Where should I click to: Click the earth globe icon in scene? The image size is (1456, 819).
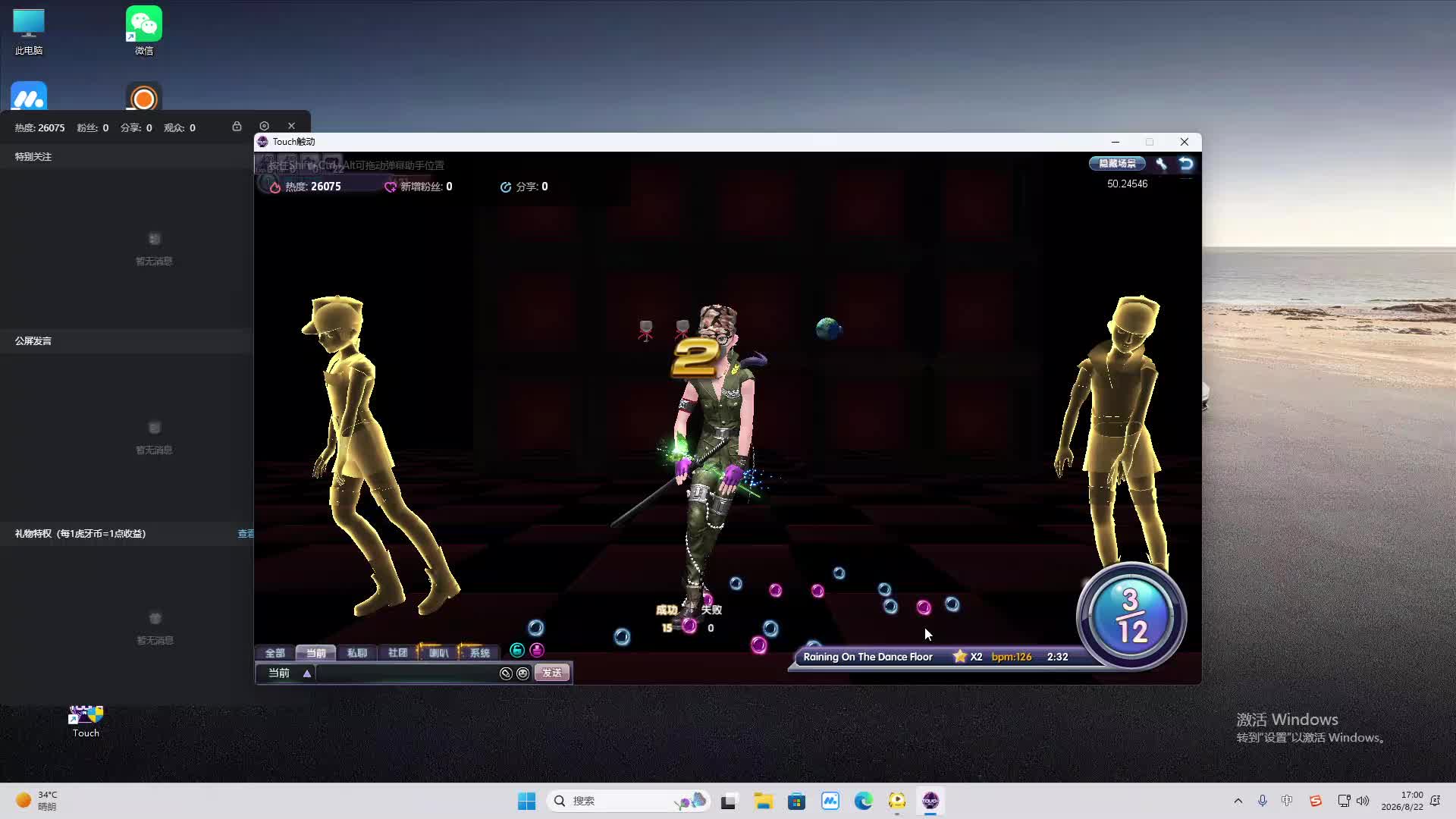click(x=828, y=329)
